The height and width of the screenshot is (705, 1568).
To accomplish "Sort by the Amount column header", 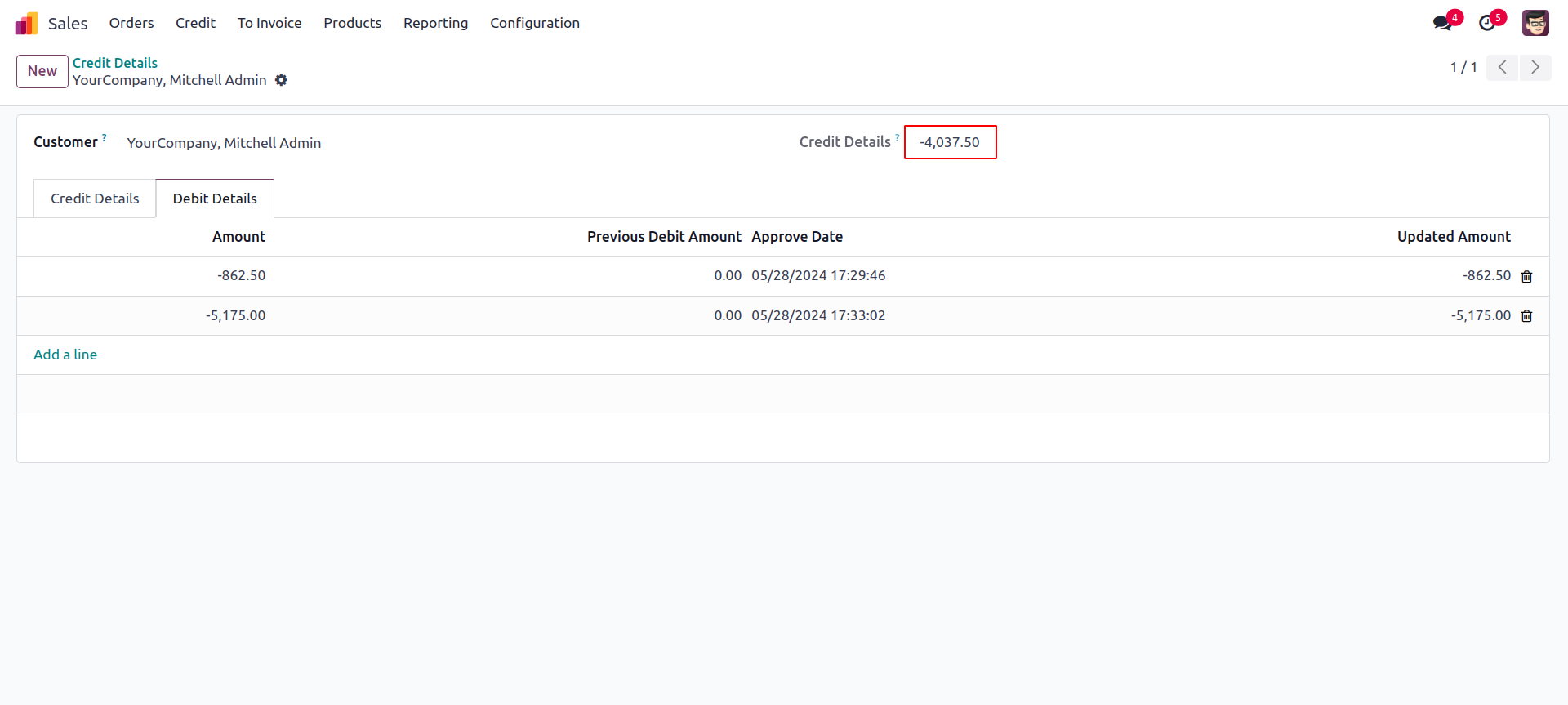I will pos(238,237).
